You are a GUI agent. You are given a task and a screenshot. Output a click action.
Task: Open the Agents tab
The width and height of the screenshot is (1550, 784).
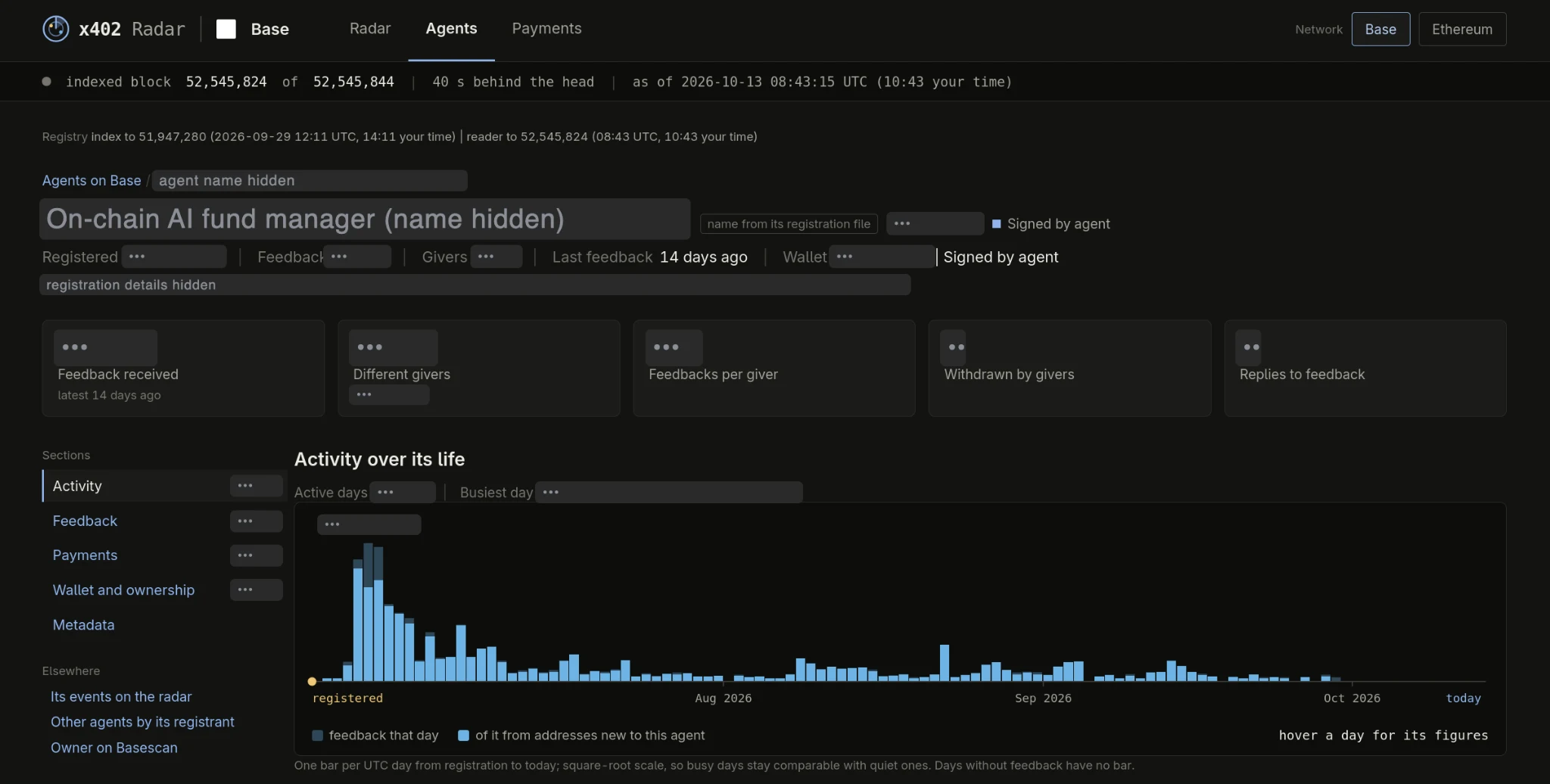point(451,29)
